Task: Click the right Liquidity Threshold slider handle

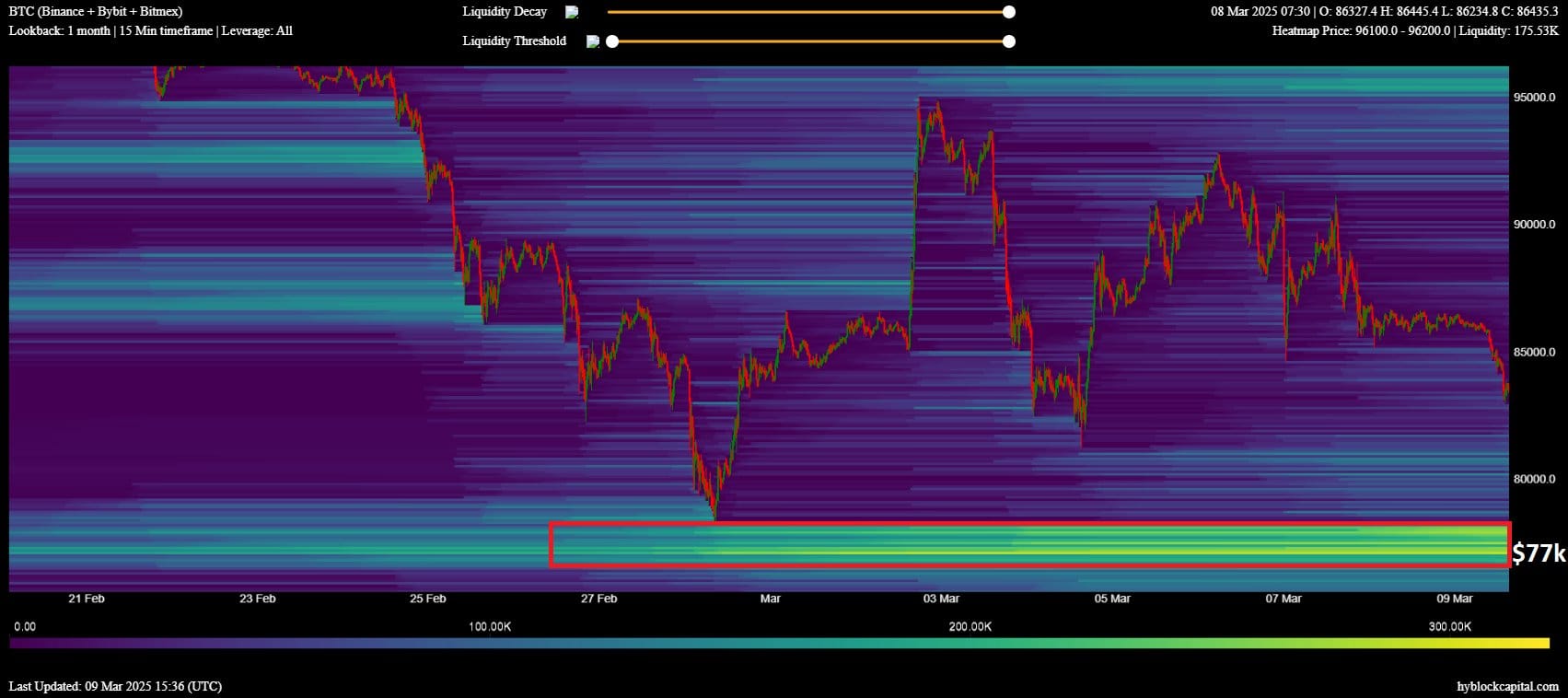Action: [x=1009, y=41]
